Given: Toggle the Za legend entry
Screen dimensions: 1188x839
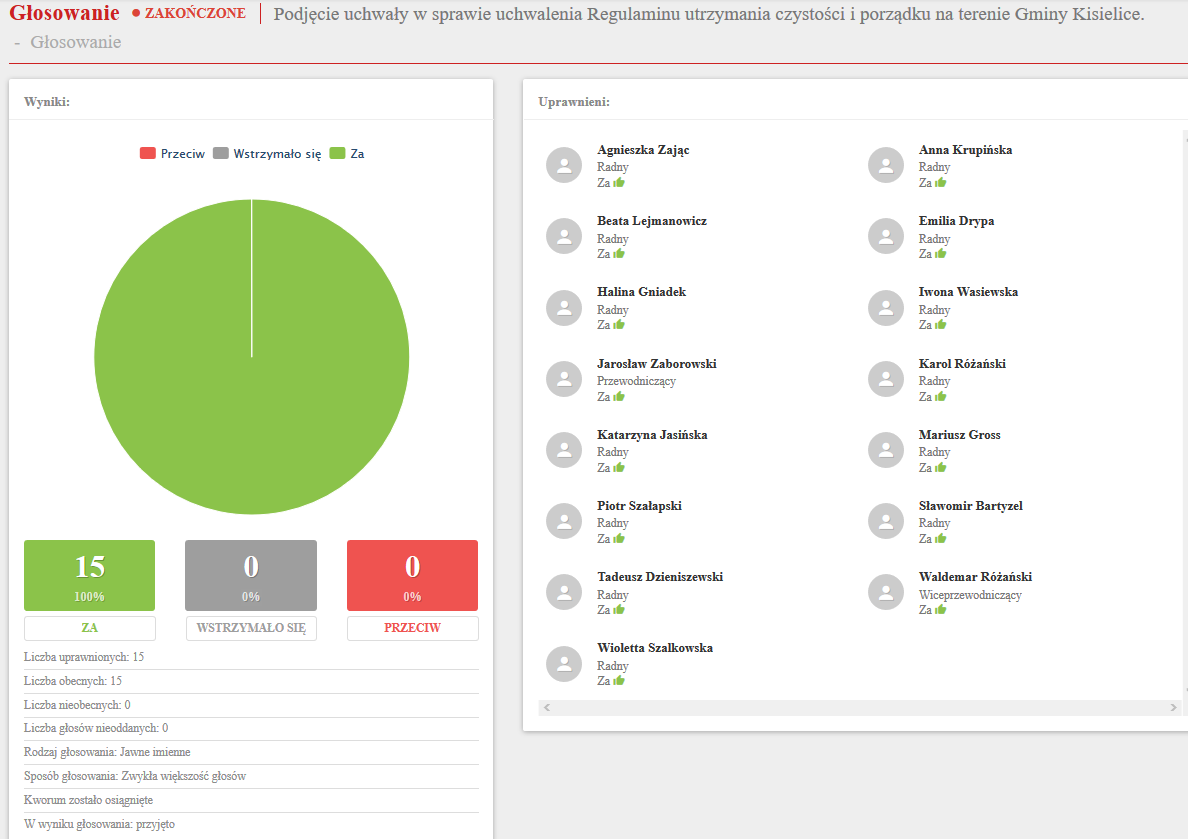Looking at the screenshot, I should click(x=347, y=154).
